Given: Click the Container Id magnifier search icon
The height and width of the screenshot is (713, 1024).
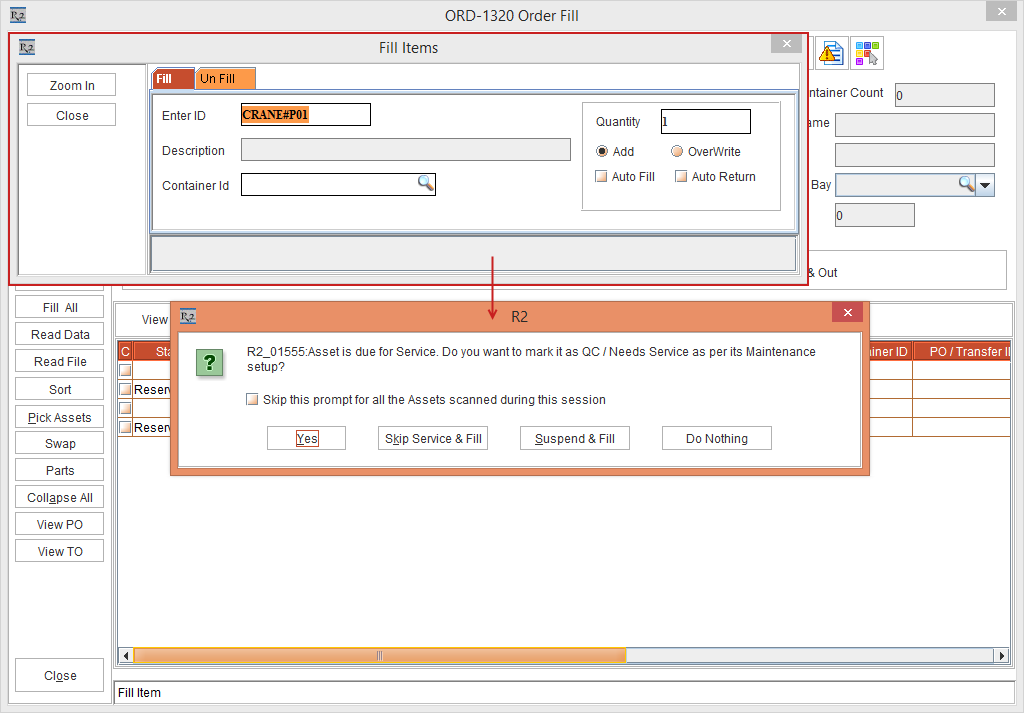Looking at the screenshot, I should click(x=425, y=183).
